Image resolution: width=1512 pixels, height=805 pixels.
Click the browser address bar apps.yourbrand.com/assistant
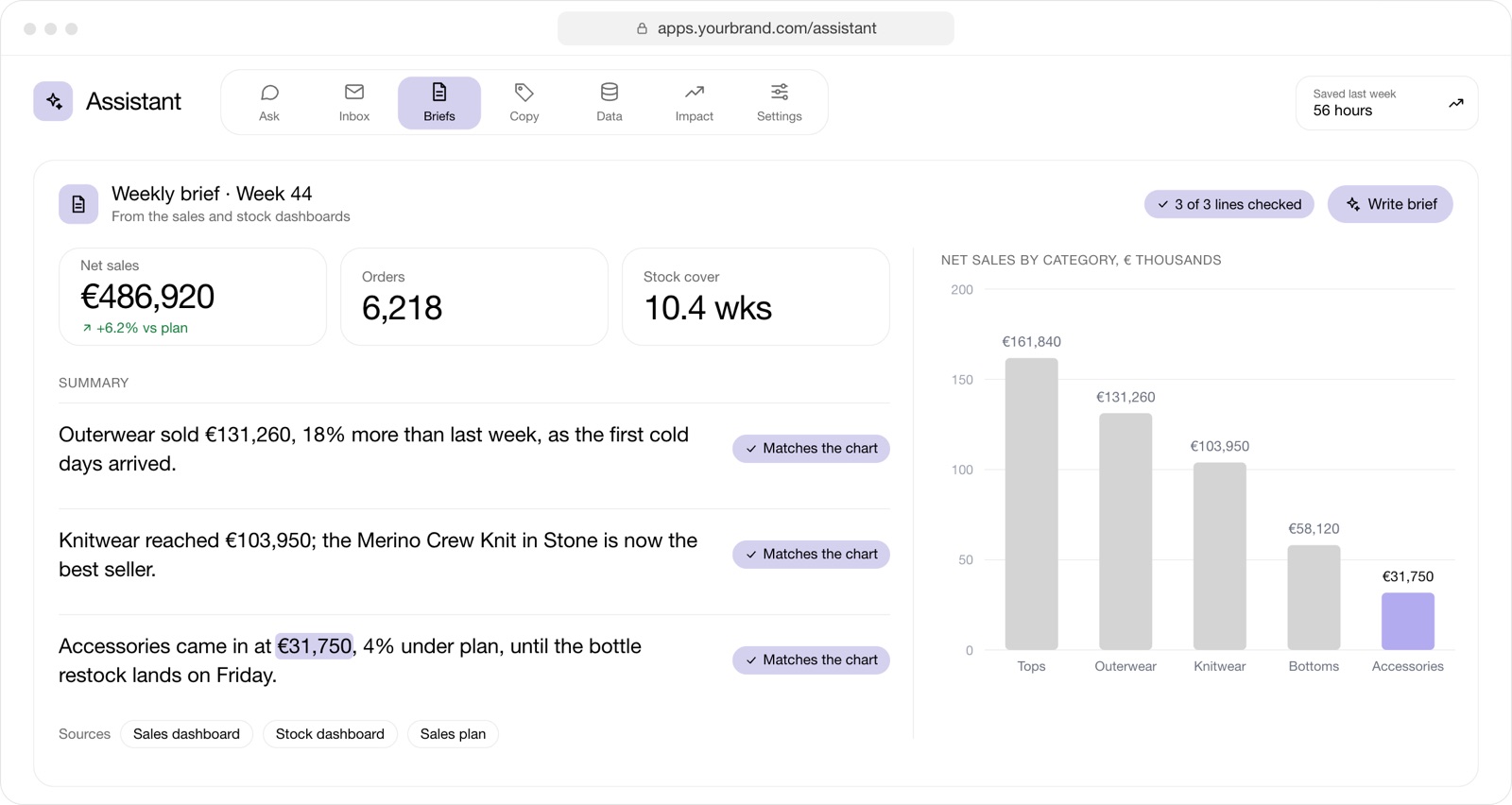click(x=756, y=28)
